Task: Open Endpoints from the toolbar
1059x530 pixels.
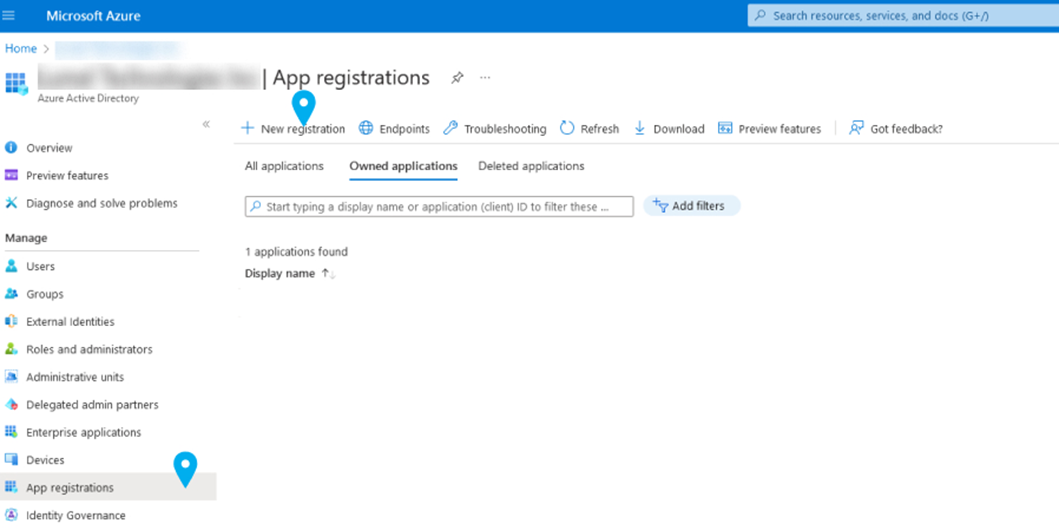Action: (394, 129)
